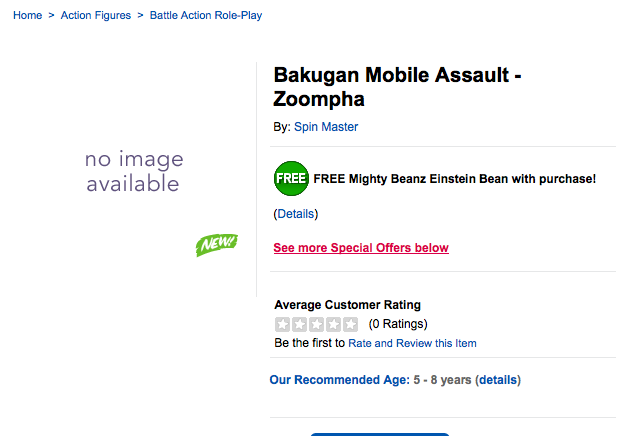
Task: Open Action Figures breadcrumb category
Action: point(96,16)
